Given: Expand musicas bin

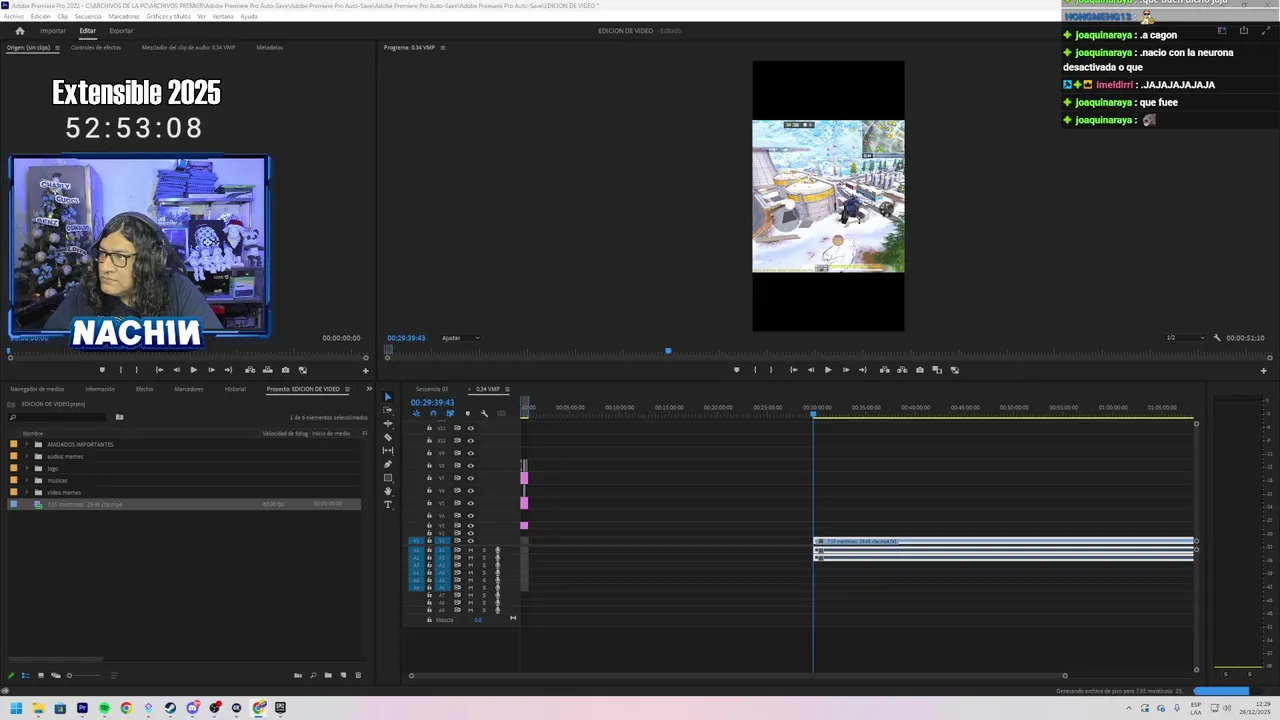Looking at the screenshot, I should click(26, 480).
